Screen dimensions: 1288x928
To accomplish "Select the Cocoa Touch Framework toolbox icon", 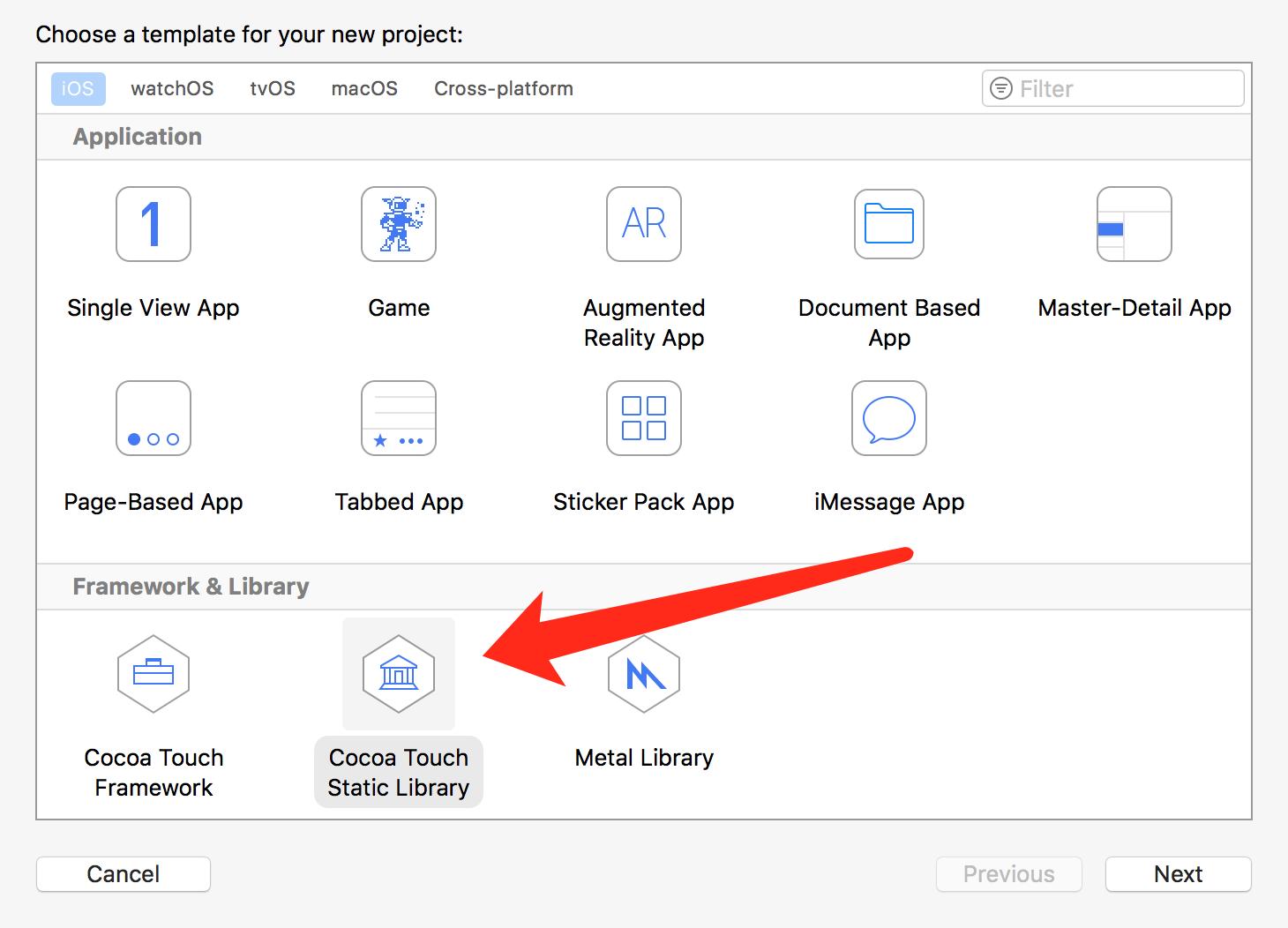I will (x=154, y=674).
